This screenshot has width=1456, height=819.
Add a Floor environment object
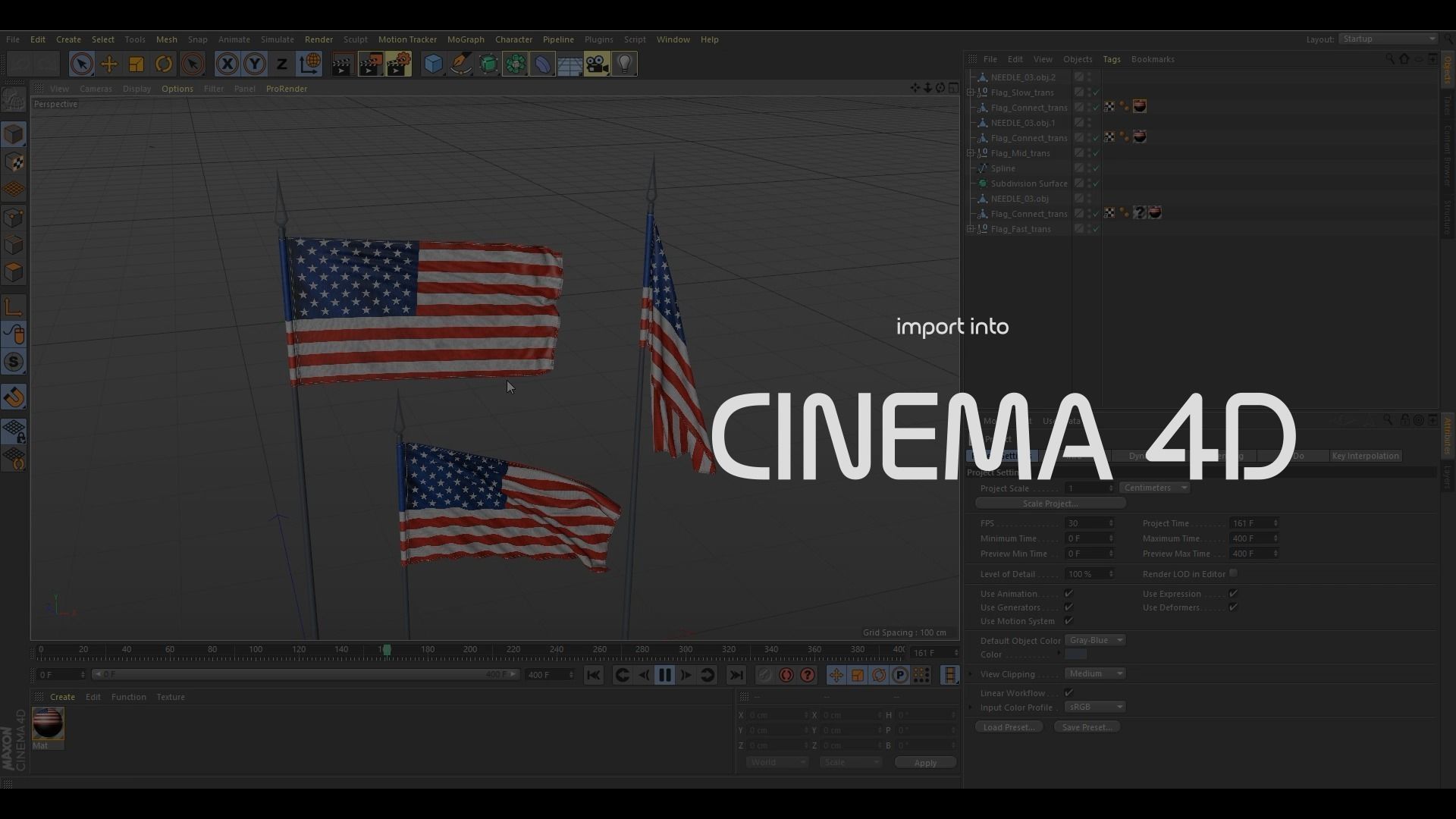pyautogui.click(x=570, y=64)
